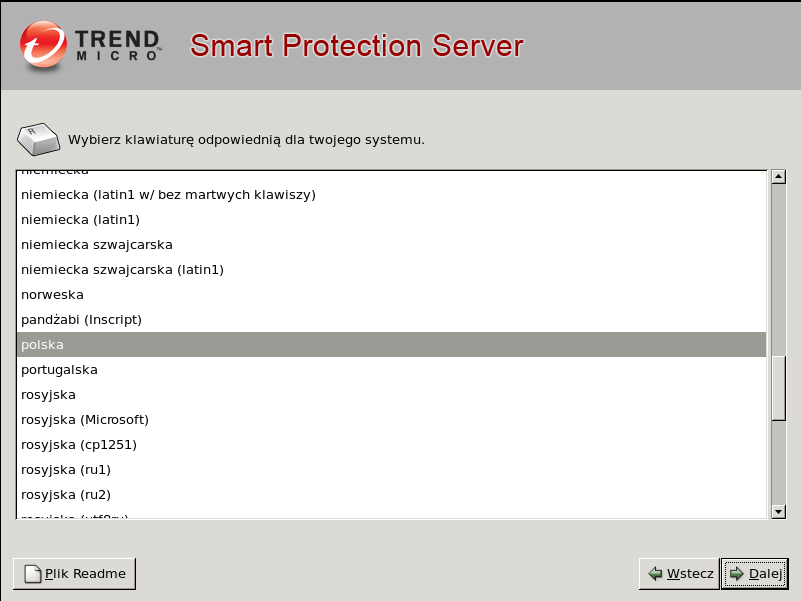Select 'rosyjska (cp1251)' keyboard layout
Image resolution: width=801 pixels, height=601 pixels.
(x=391, y=445)
